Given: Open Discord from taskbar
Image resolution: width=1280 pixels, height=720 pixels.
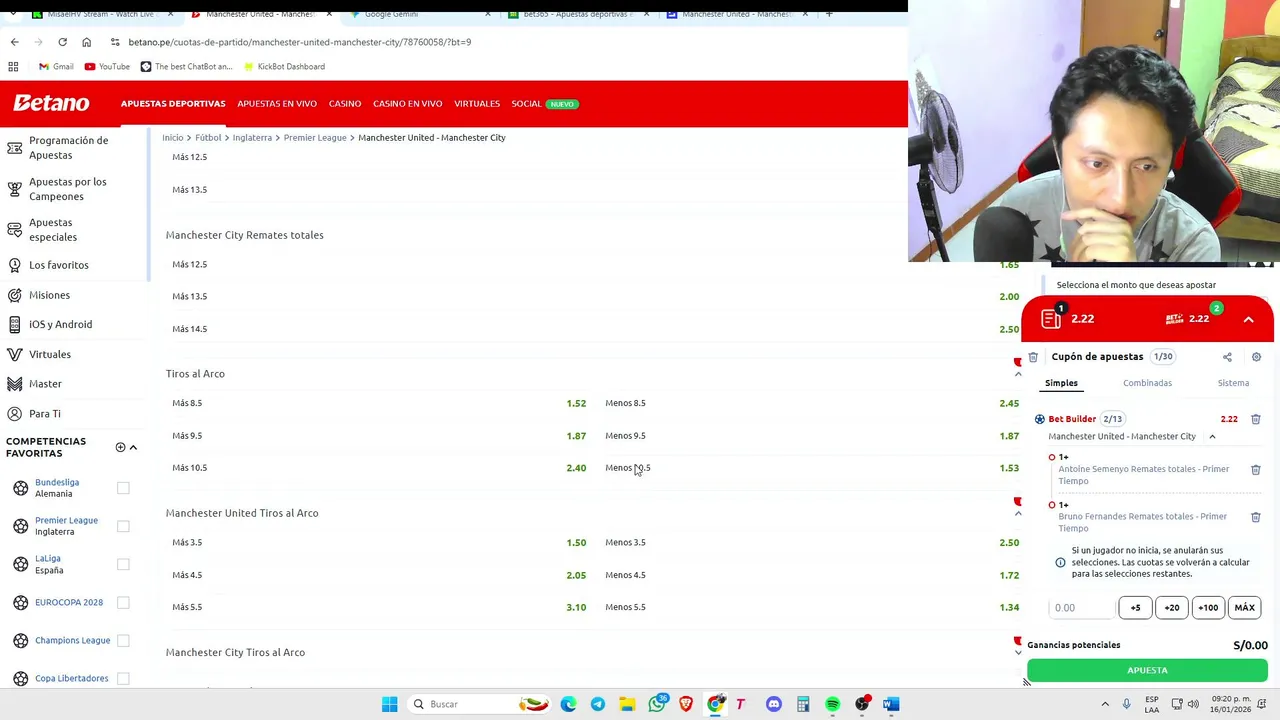Looking at the screenshot, I should [x=774, y=704].
